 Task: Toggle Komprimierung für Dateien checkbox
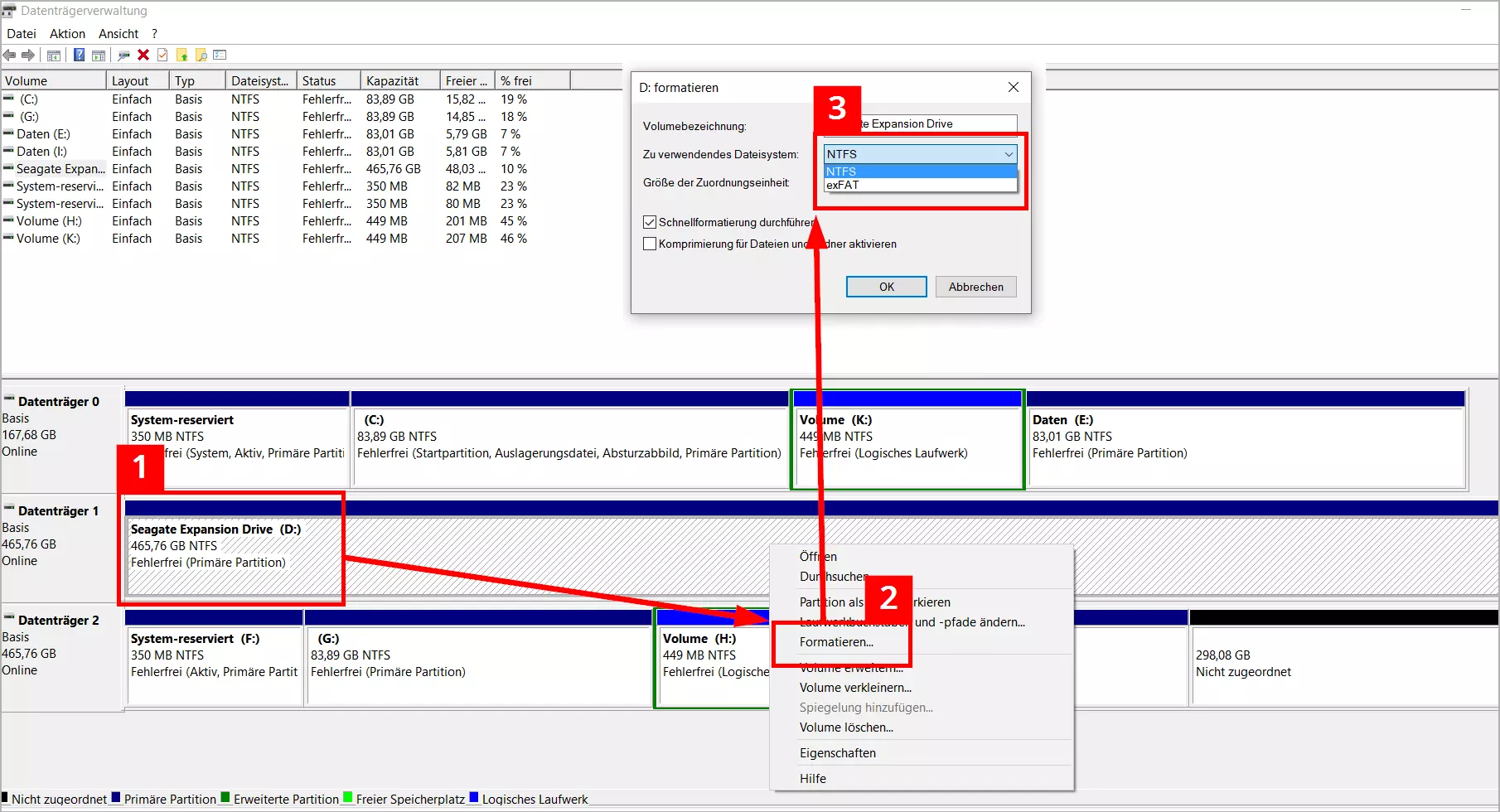tap(650, 244)
